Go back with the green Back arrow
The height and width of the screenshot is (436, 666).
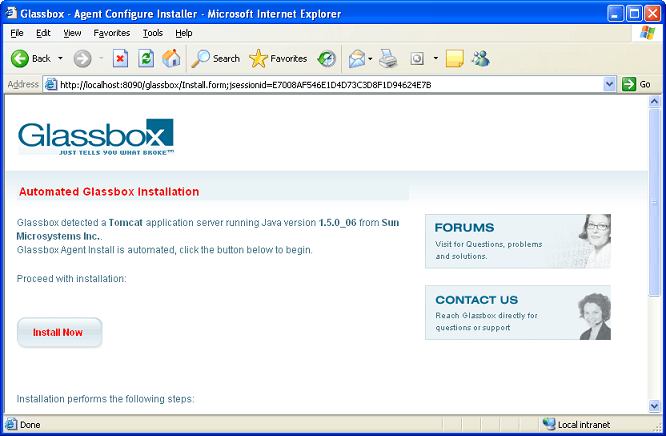[31, 59]
